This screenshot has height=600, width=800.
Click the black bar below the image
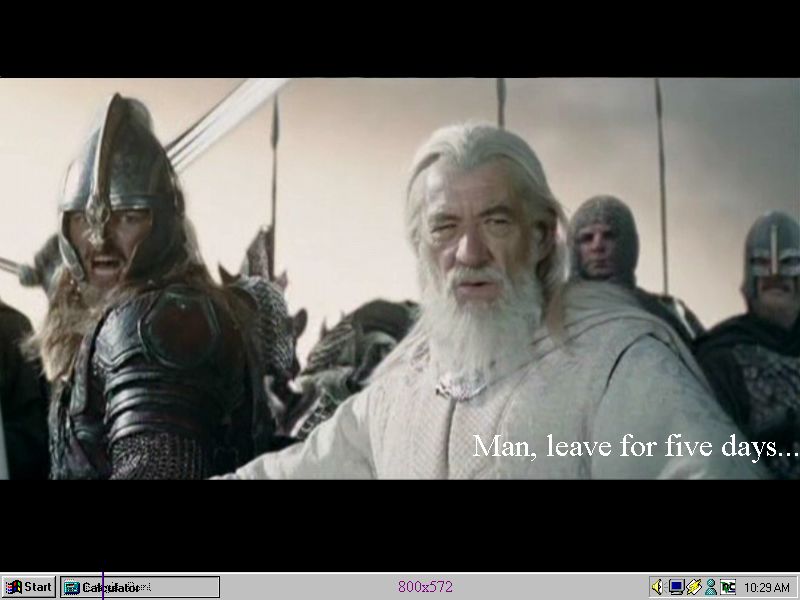[x=400, y=525]
